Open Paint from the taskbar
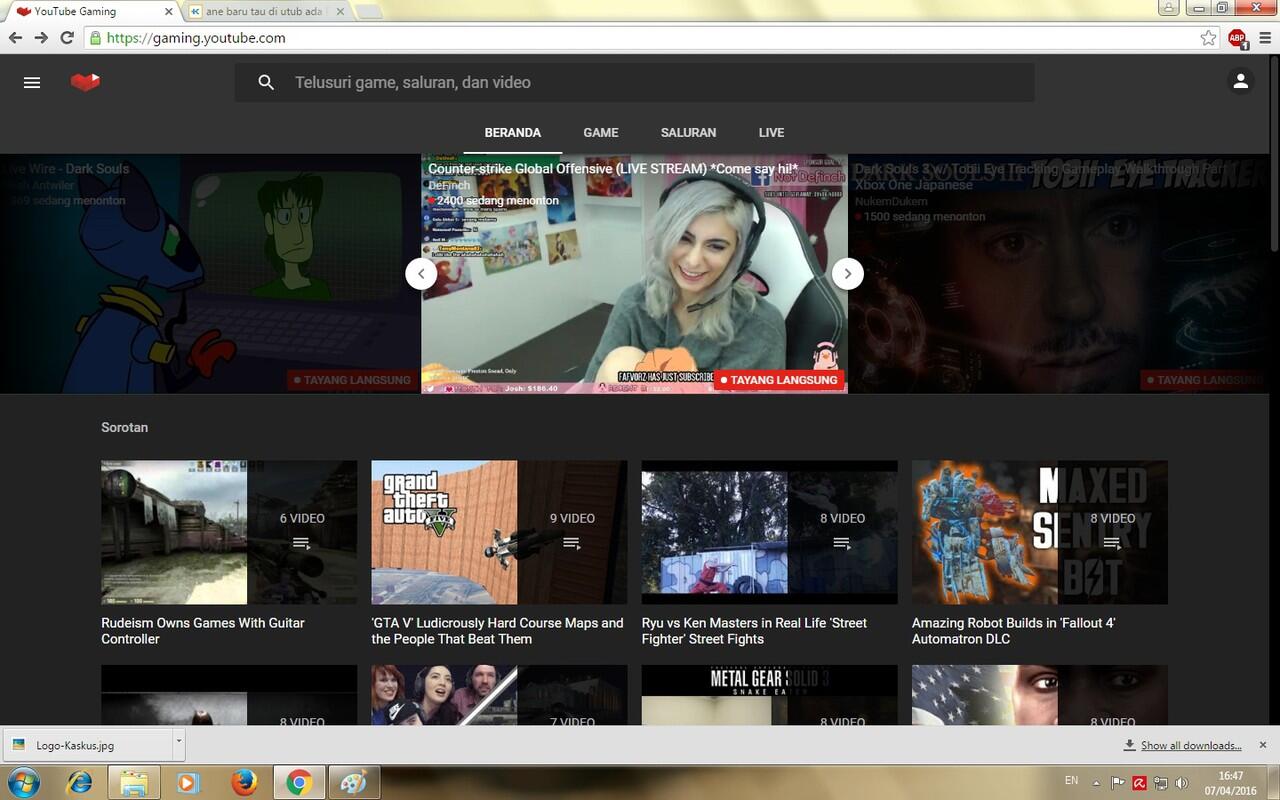The image size is (1280, 800). tap(353, 782)
